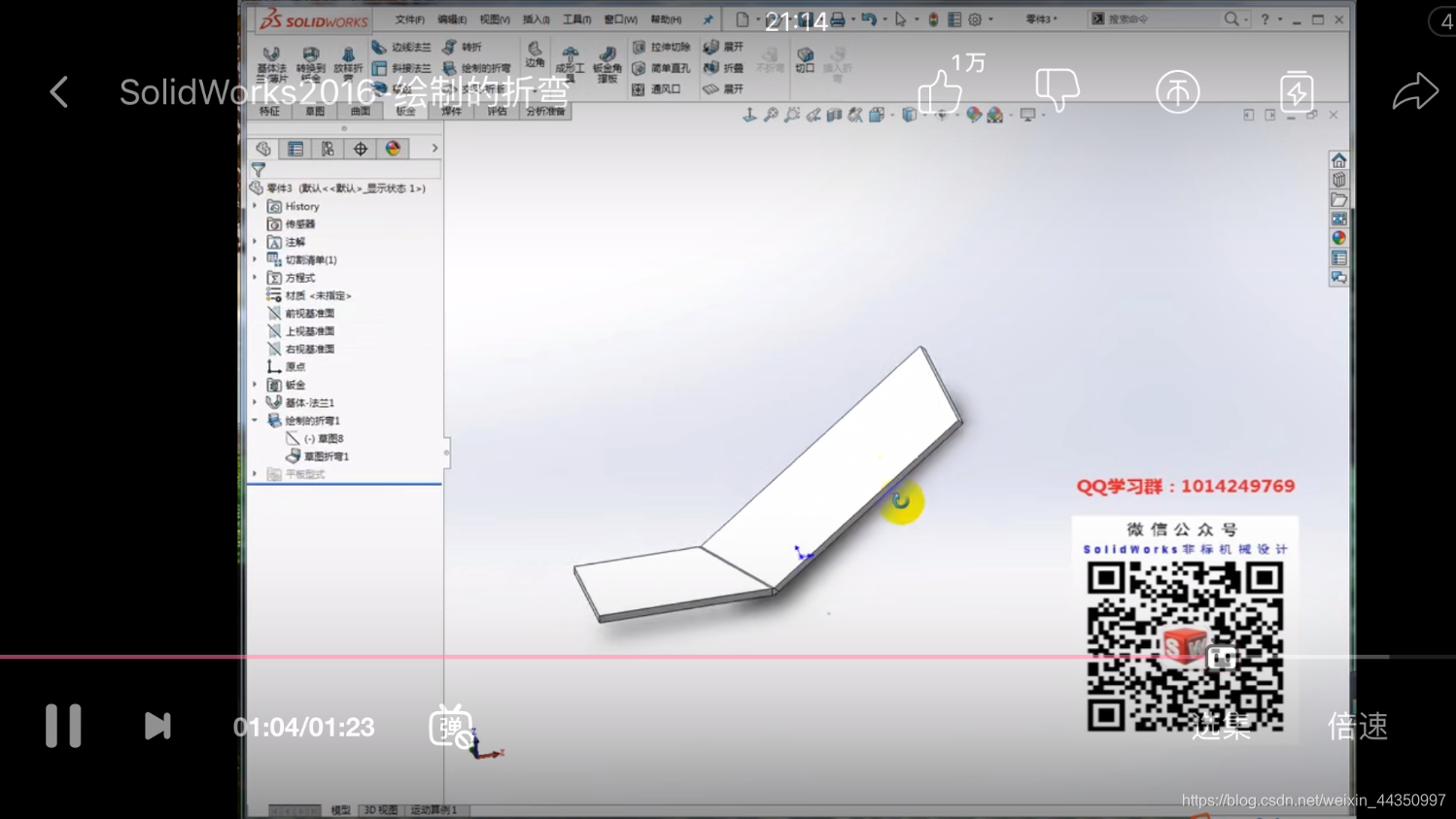
Task: Expand the 基体-法兰1 node
Action: tap(256, 402)
